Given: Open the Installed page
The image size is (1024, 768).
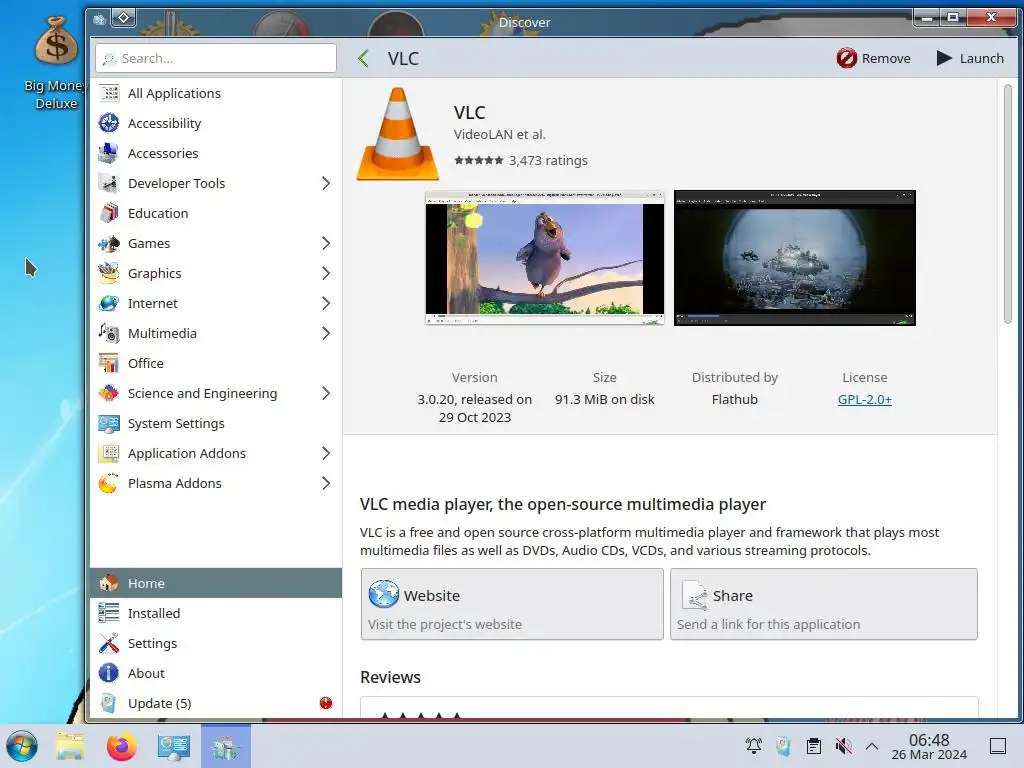Looking at the screenshot, I should [x=216, y=613].
